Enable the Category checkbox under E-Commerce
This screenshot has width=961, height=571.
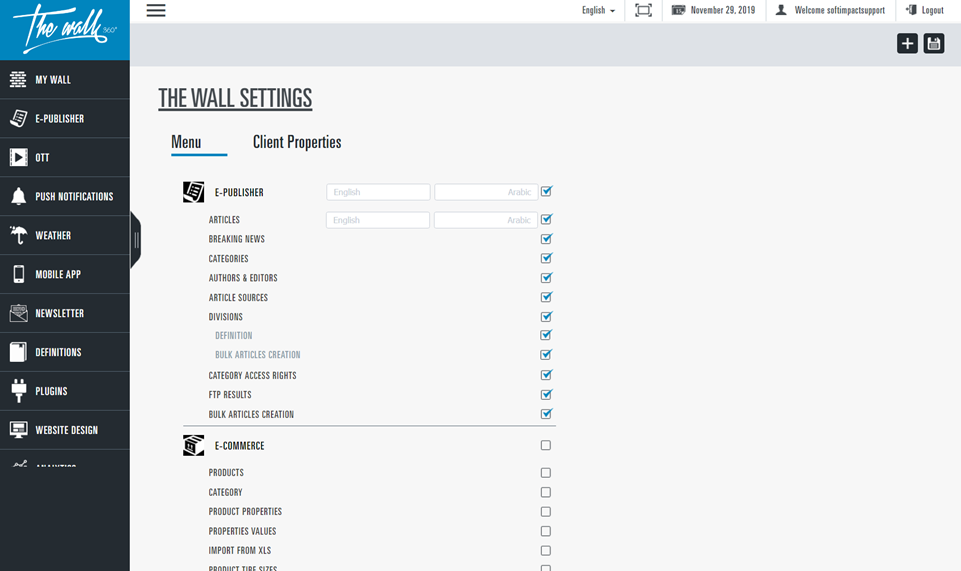point(545,492)
